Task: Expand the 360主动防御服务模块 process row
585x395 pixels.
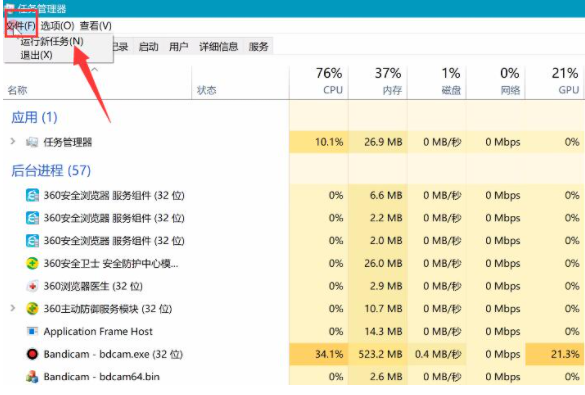Action: (13, 308)
